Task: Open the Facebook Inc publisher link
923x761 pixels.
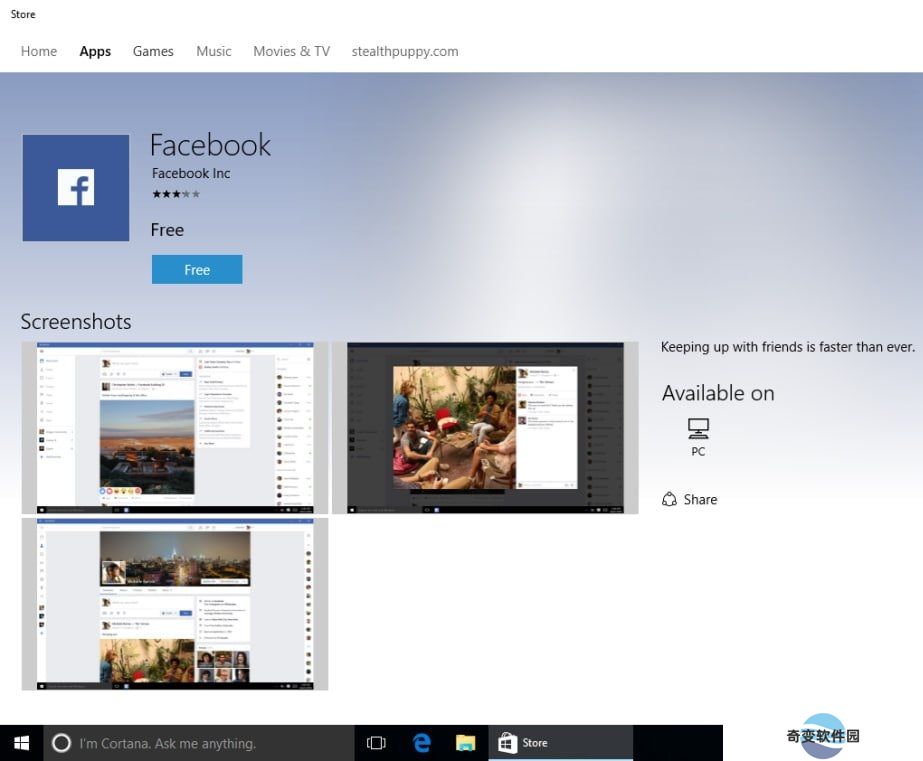Action: point(191,173)
